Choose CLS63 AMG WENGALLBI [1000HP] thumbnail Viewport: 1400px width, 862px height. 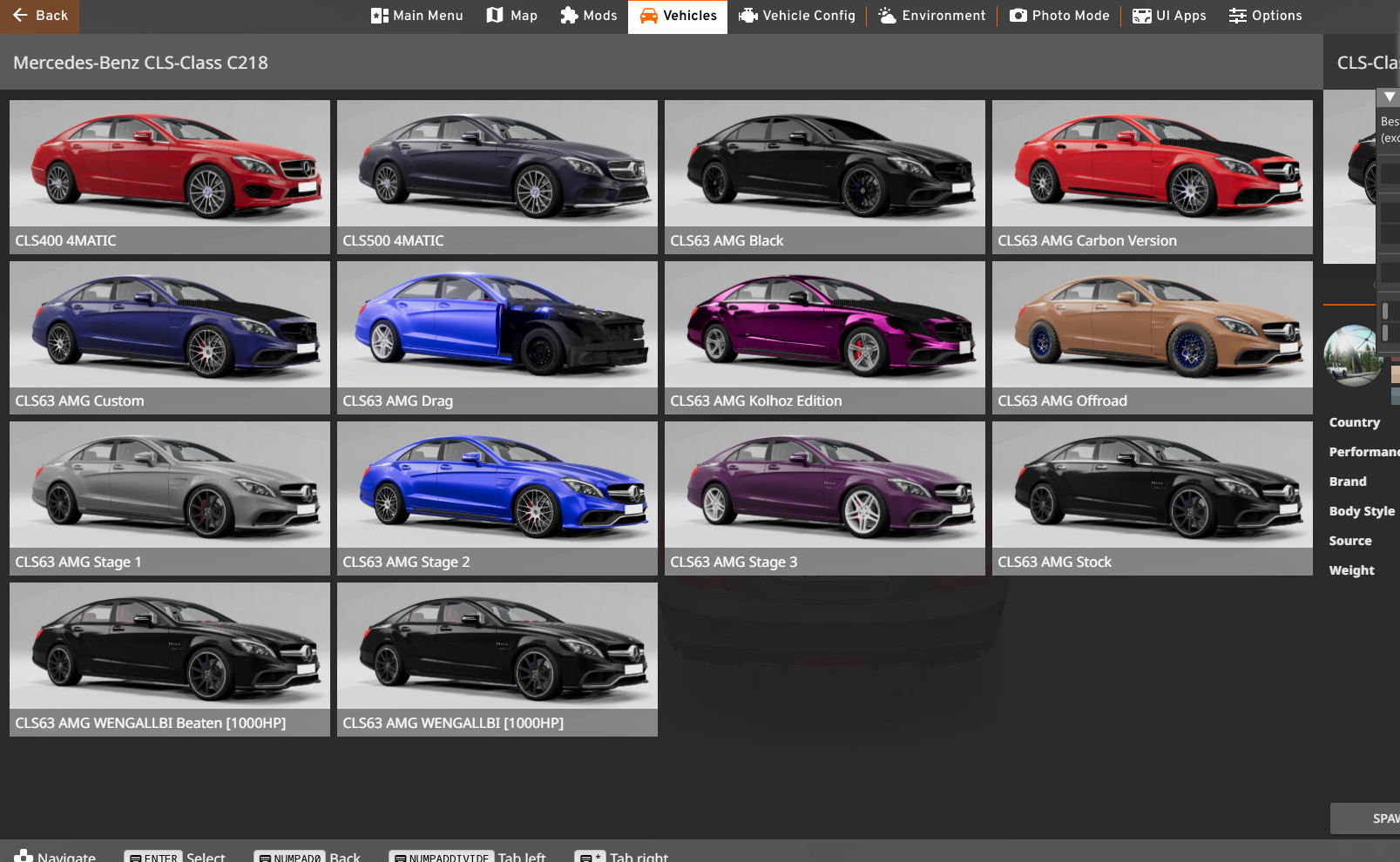click(497, 659)
